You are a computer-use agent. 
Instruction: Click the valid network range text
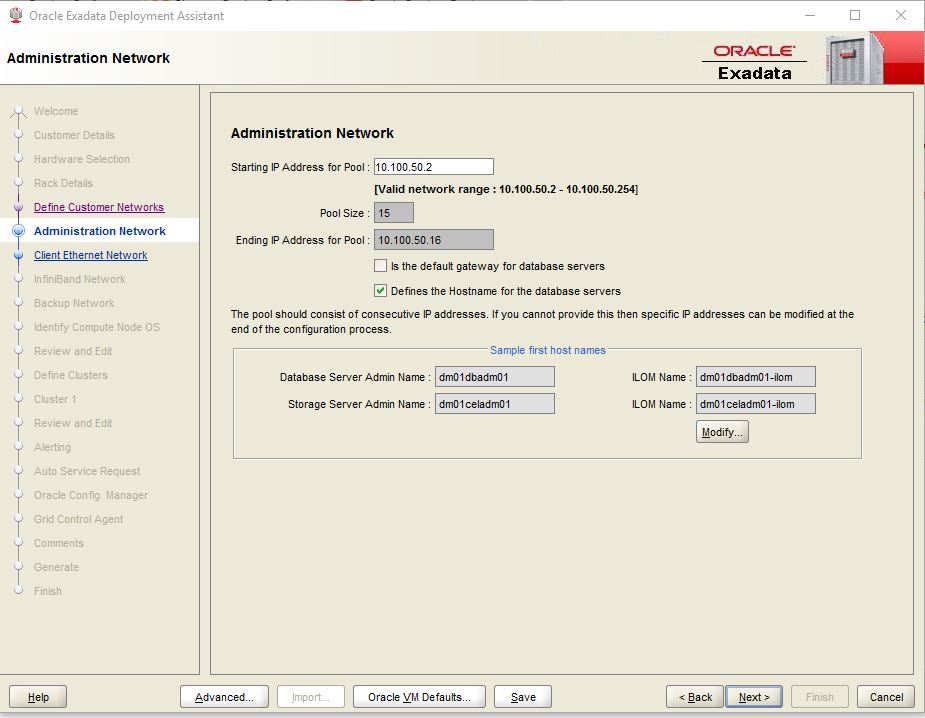(506, 189)
